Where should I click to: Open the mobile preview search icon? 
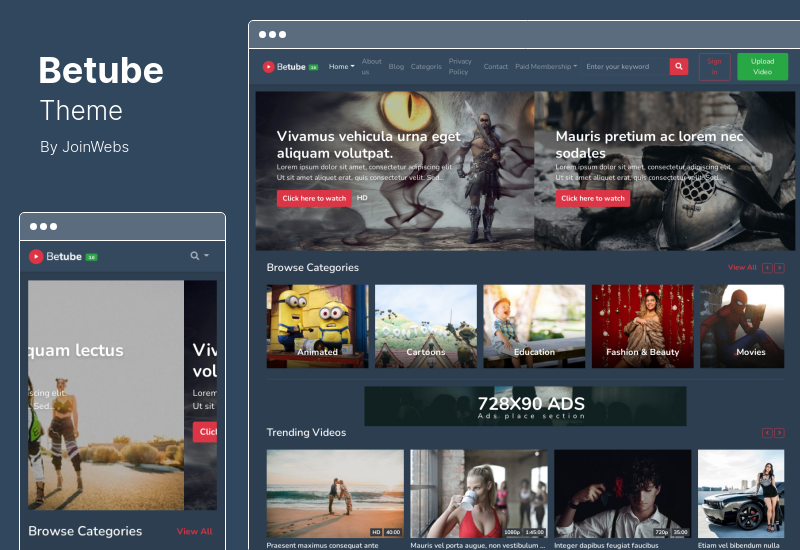(195, 256)
